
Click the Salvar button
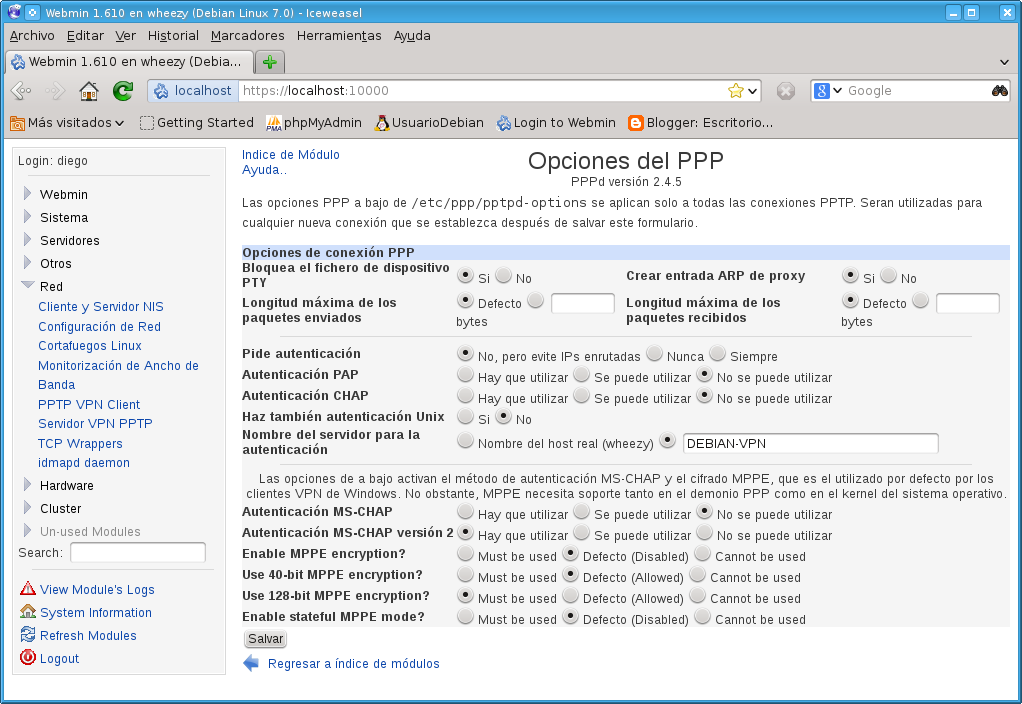[x=265, y=639]
